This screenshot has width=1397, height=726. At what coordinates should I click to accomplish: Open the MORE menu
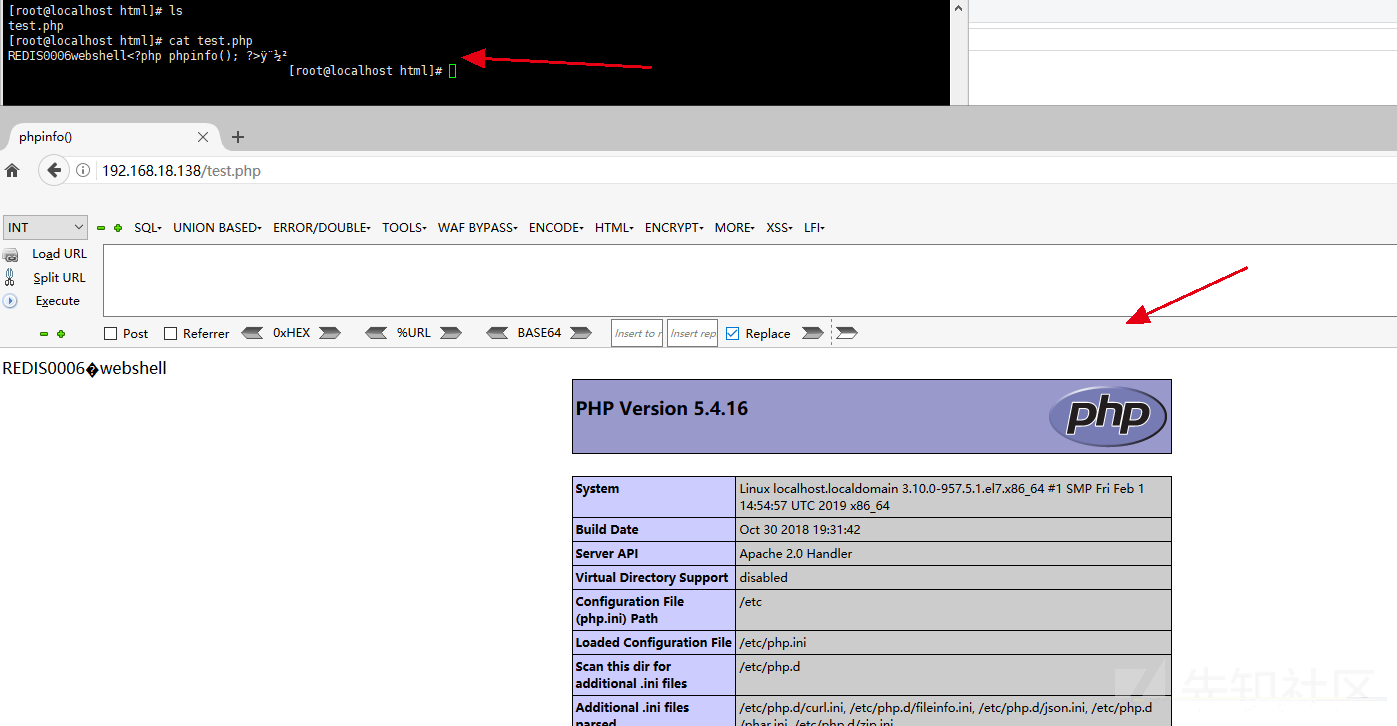736,228
